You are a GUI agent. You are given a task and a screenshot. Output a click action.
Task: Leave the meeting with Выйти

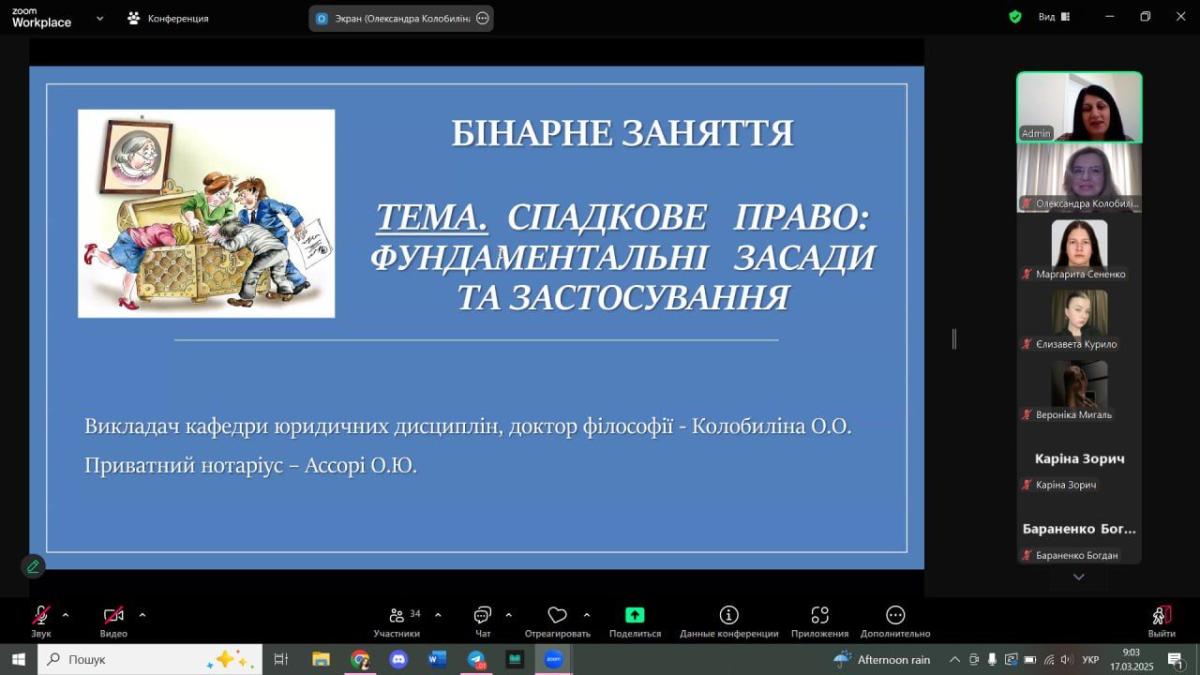pos(1161,620)
